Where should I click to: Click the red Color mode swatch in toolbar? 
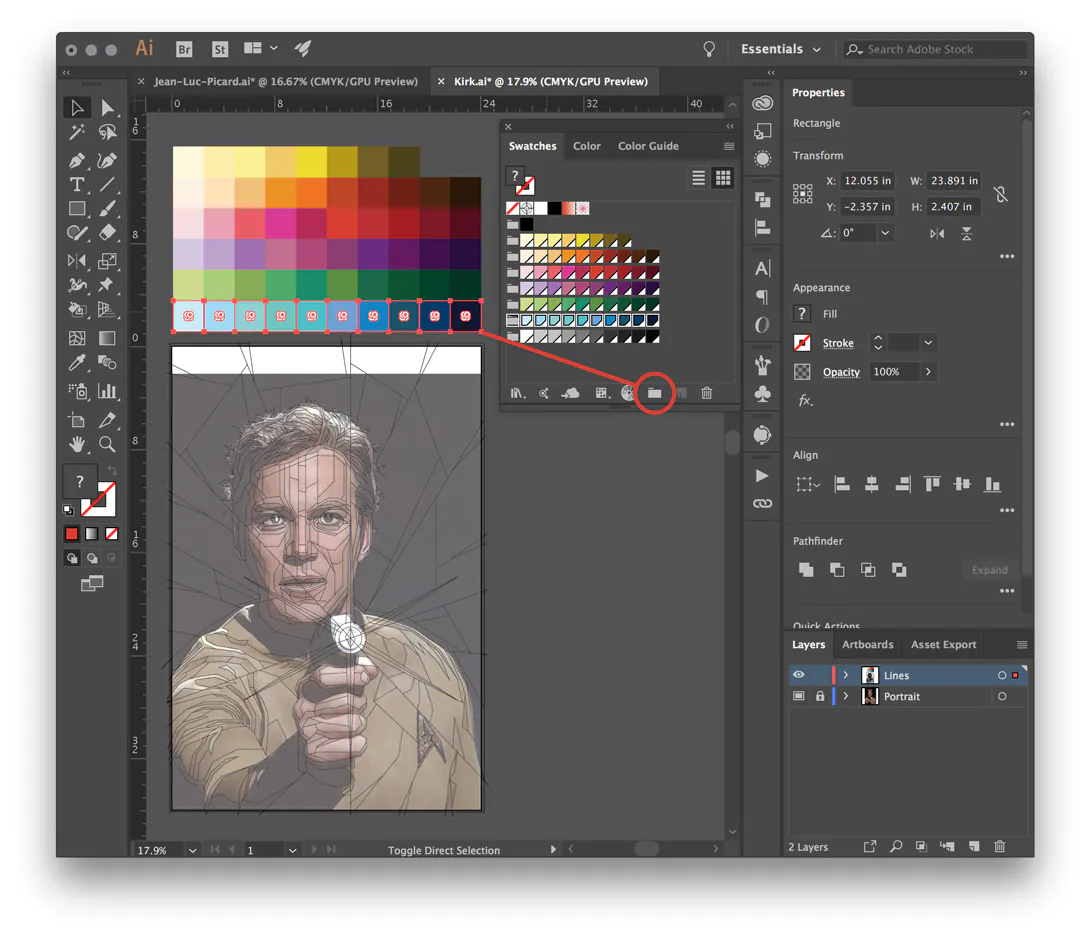(x=71, y=534)
